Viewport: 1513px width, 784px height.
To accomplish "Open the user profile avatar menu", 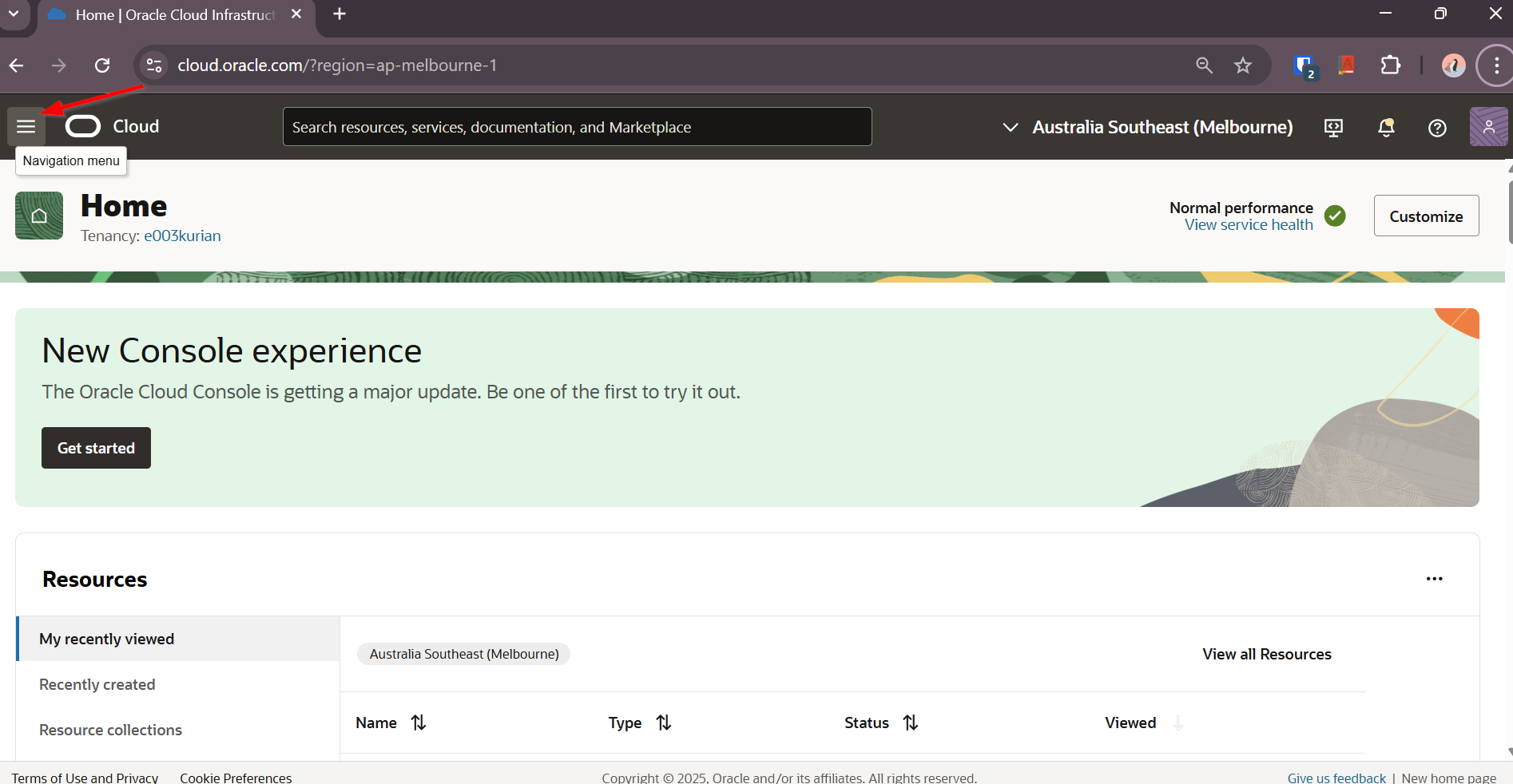I will (x=1488, y=127).
